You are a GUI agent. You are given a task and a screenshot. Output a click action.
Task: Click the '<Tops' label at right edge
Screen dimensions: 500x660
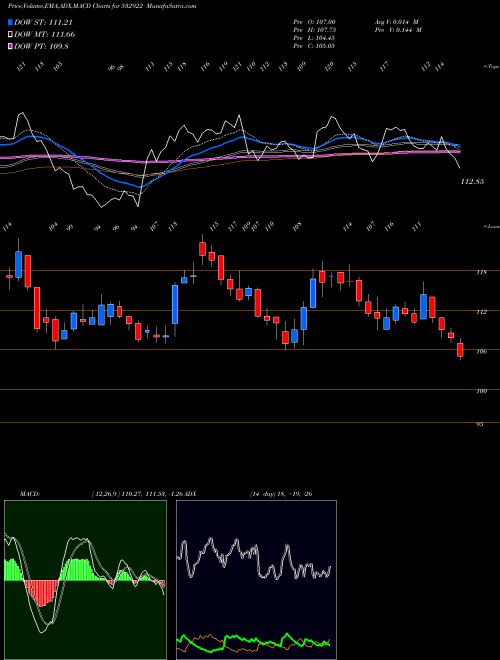click(491, 67)
